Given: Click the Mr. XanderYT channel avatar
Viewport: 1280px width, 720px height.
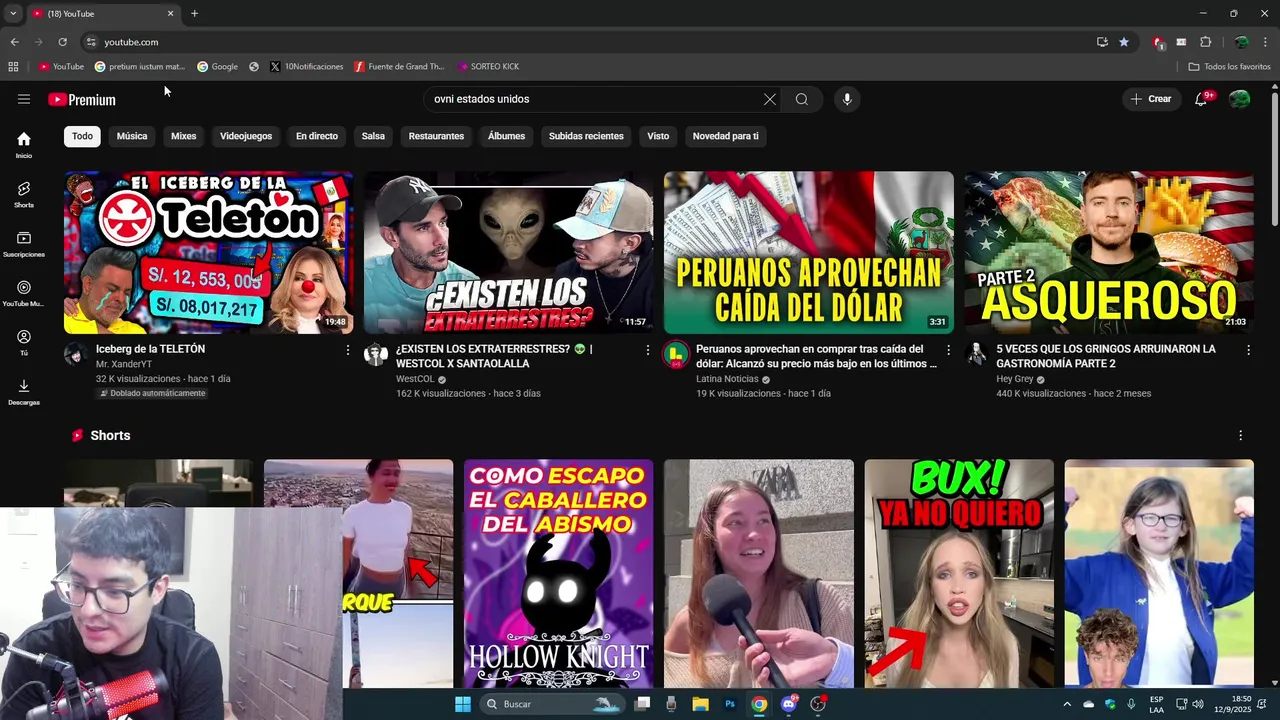Looking at the screenshot, I should [x=76, y=354].
